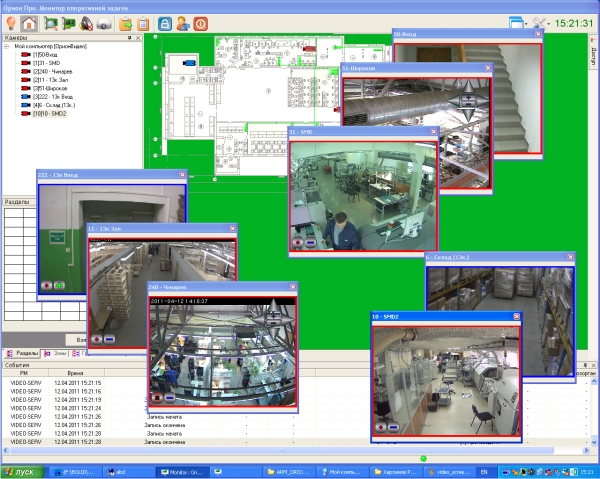Image resolution: width=600 pixels, height=479 pixels.
Task: Select camera 10 - SMD2 in tree
Action: [x=50, y=114]
